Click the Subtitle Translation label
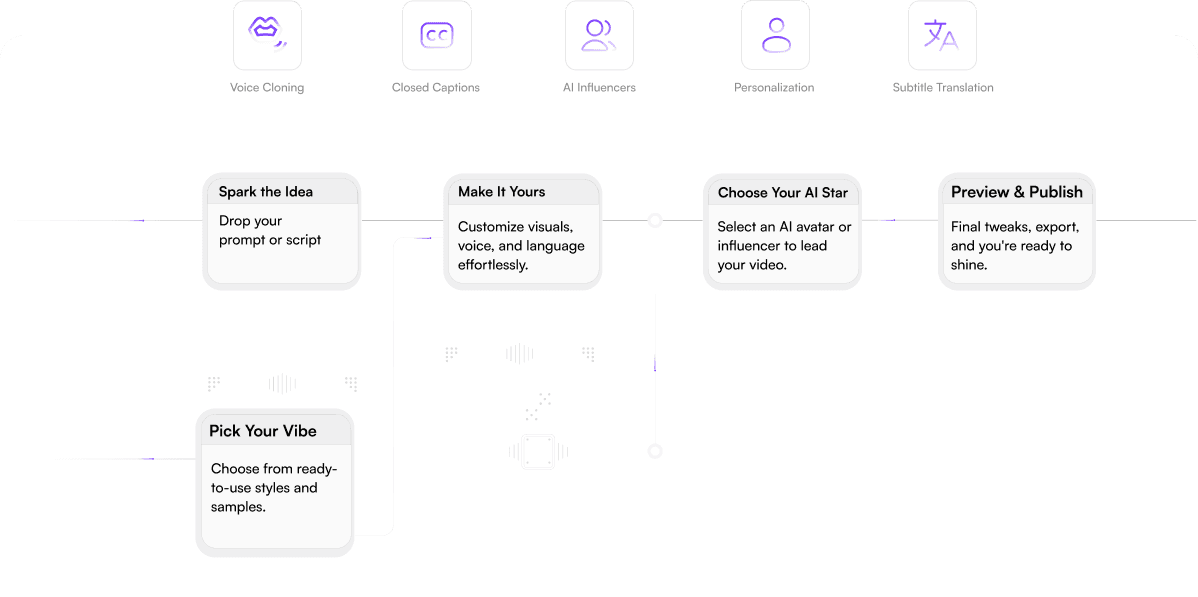This screenshot has width=1198, height=597. click(943, 87)
